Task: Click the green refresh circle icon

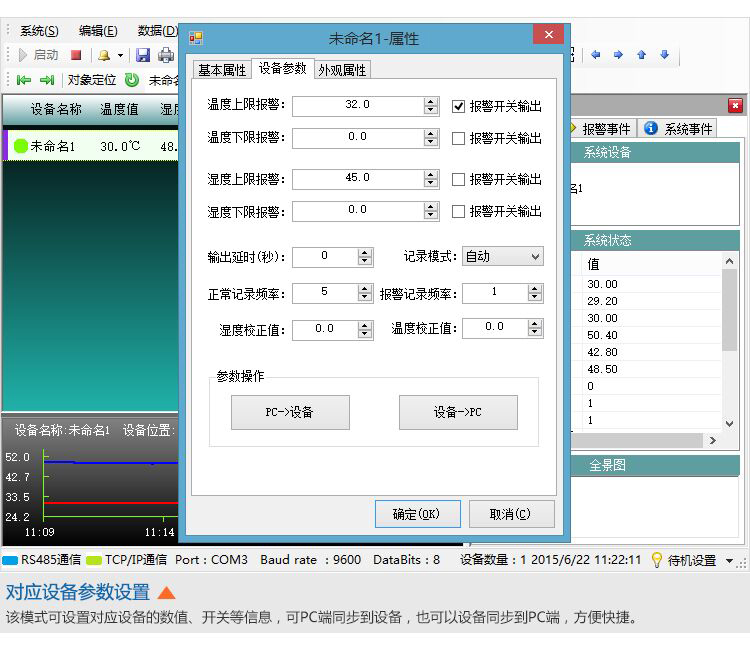Action: tap(132, 79)
